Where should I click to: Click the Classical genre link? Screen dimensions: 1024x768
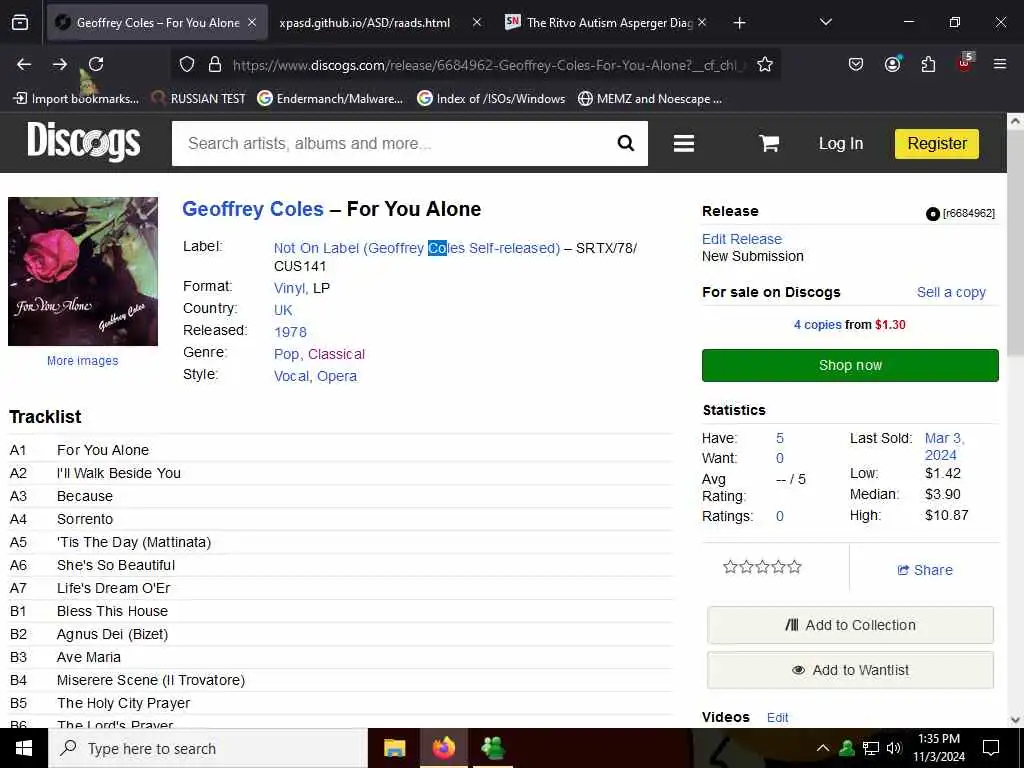coord(336,354)
